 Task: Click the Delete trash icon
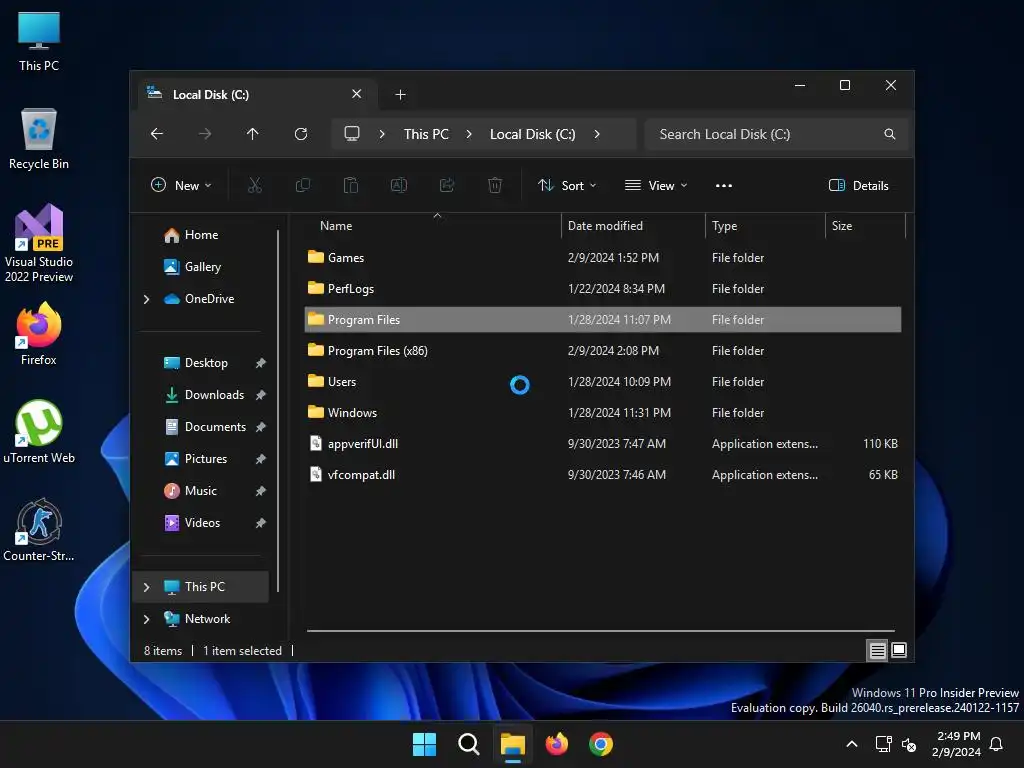[x=495, y=185]
